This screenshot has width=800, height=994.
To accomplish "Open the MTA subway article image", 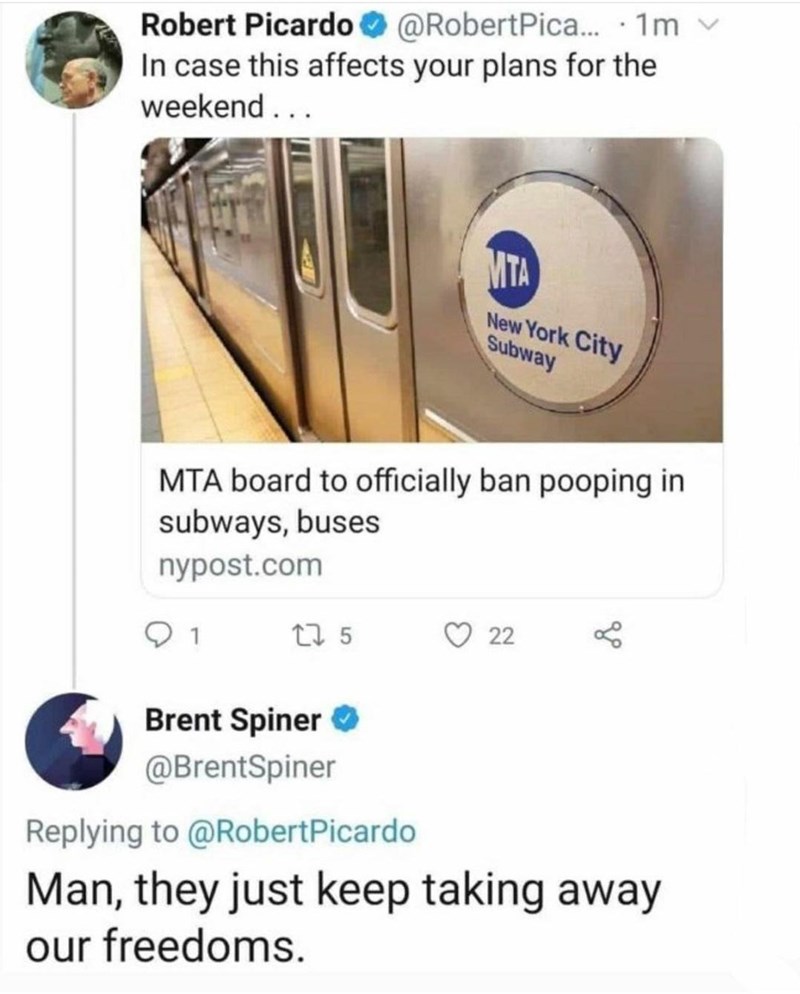I will [432, 290].
